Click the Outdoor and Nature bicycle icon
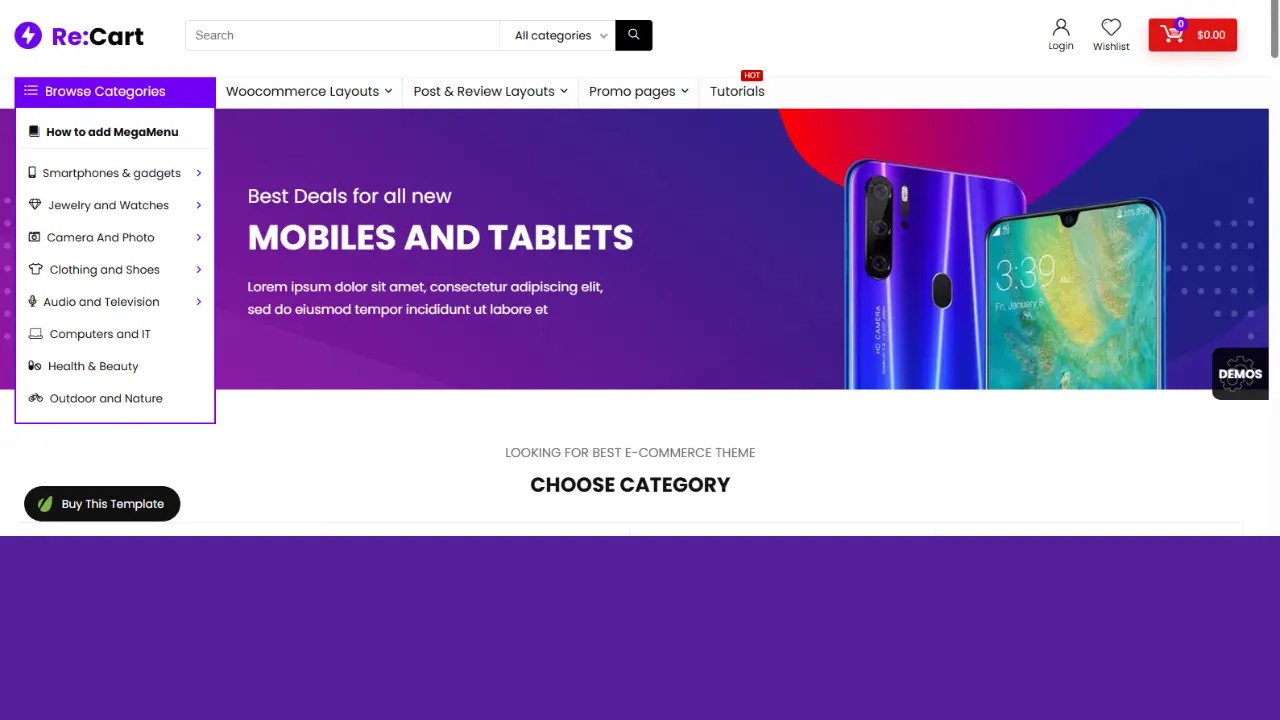Screen dimensions: 1280x720 [36, 398]
